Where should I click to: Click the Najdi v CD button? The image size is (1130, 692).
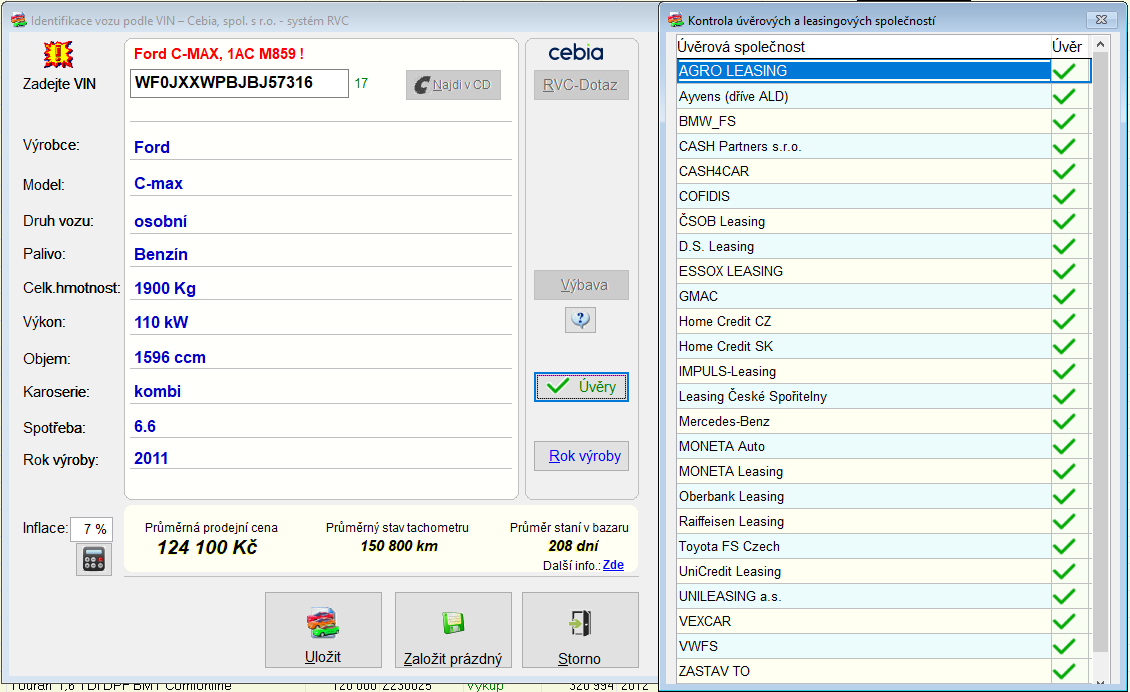(453, 85)
